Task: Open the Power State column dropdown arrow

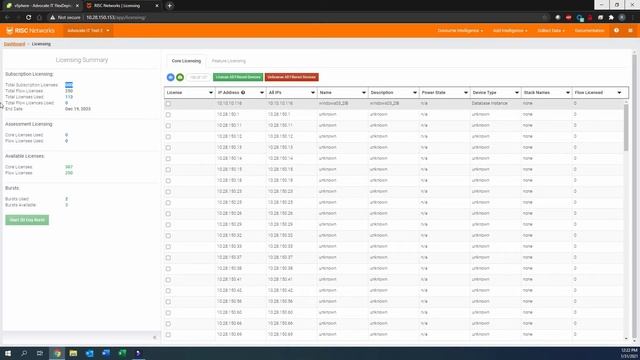Action: pos(466,93)
